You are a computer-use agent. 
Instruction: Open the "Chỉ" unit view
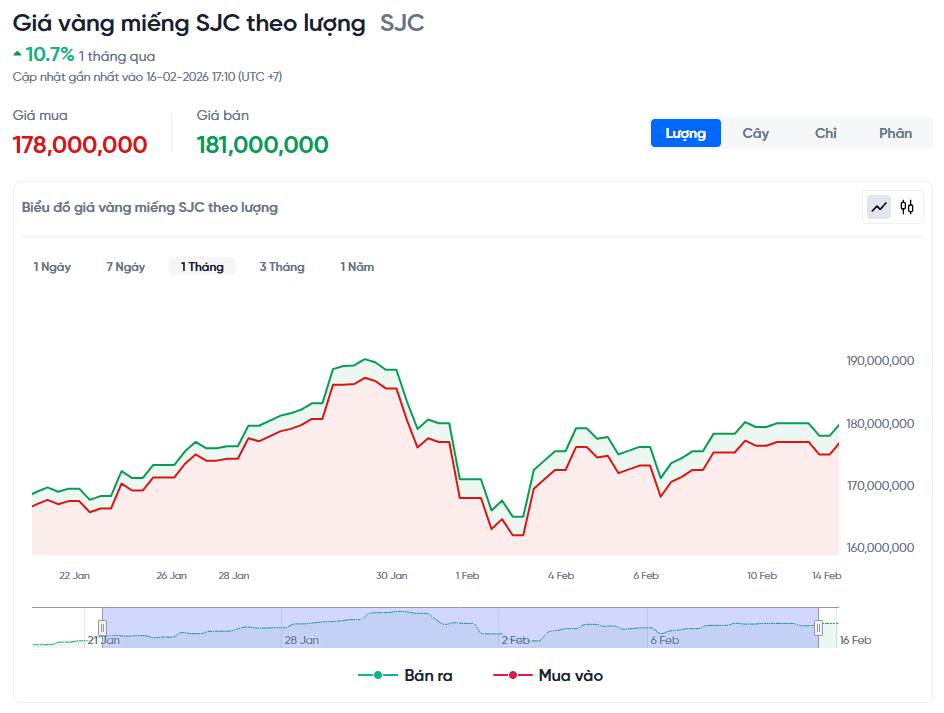coord(825,132)
